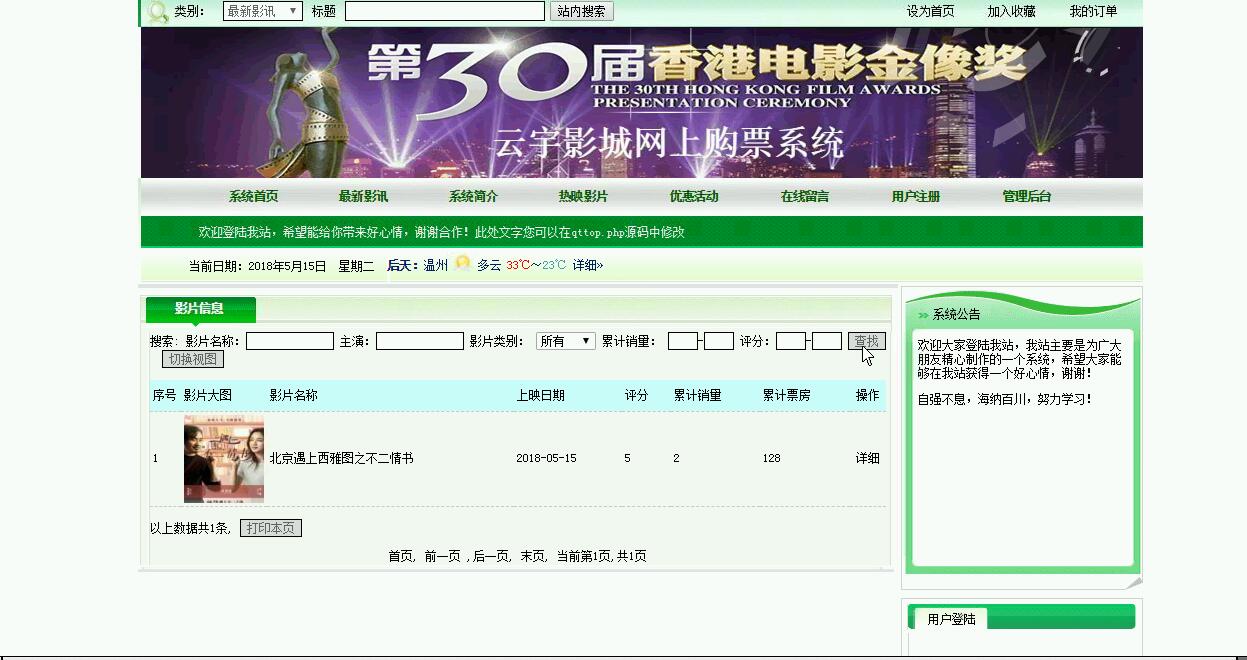Select 优惠活动 in the navigation bar
The height and width of the screenshot is (660, 1247).
[694, 196]
